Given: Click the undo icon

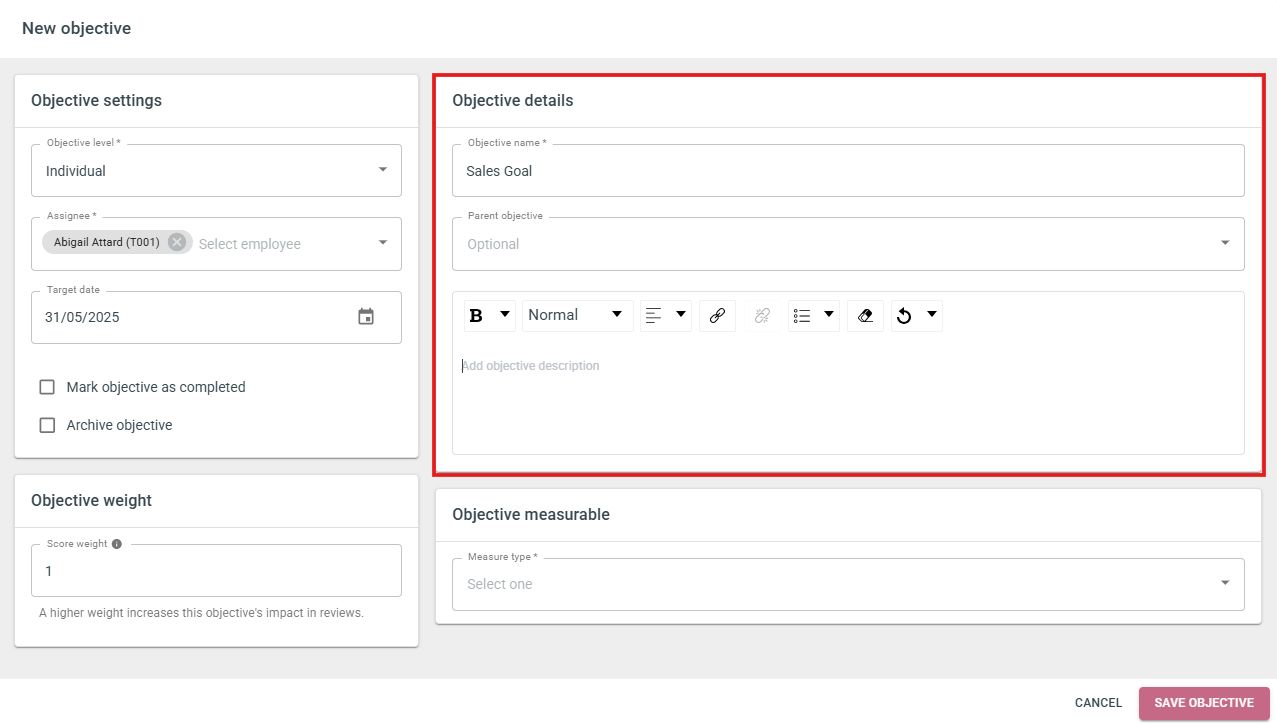Looking at the screenshot, I should (904, 316).
